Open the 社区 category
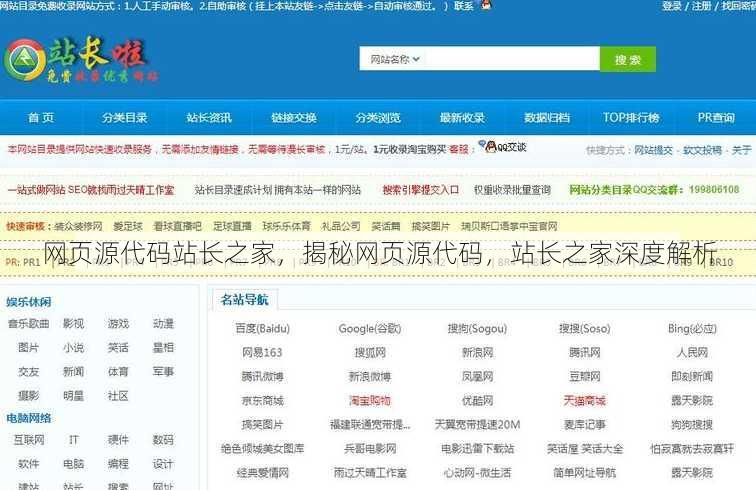The image size is (756, 490). (118, 396)
